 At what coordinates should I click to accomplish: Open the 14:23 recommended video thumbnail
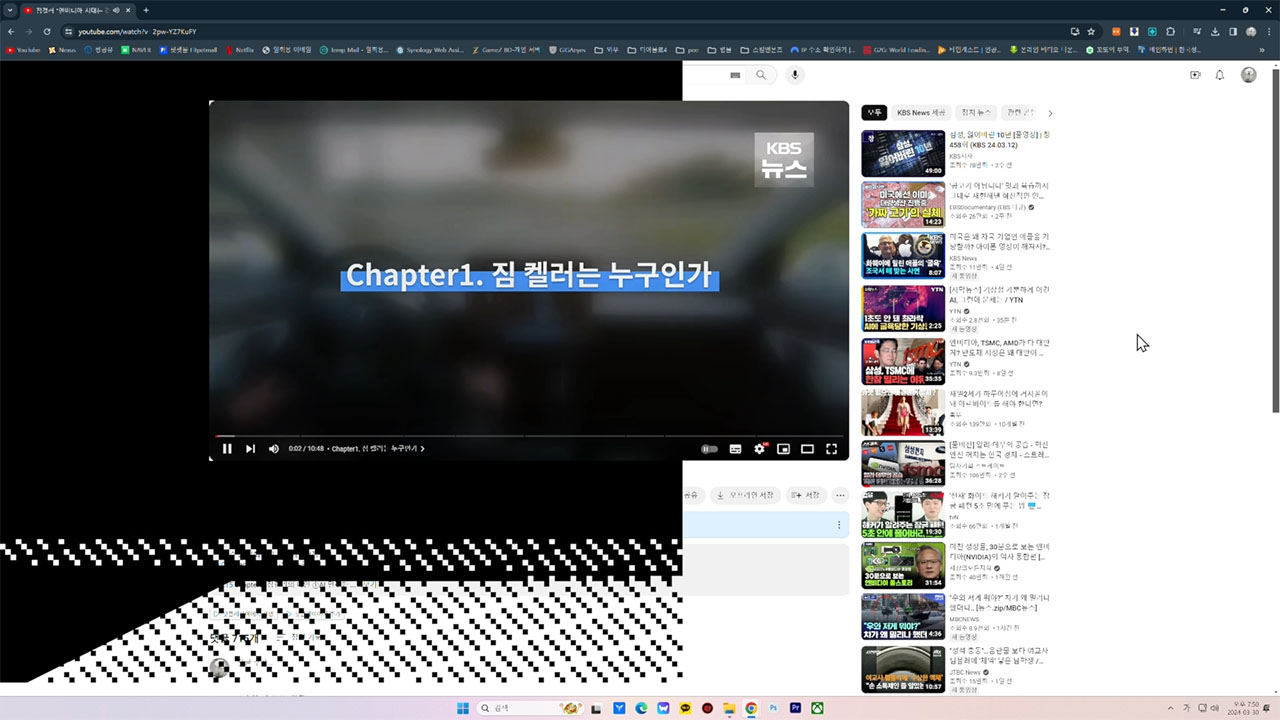(903, 205)
